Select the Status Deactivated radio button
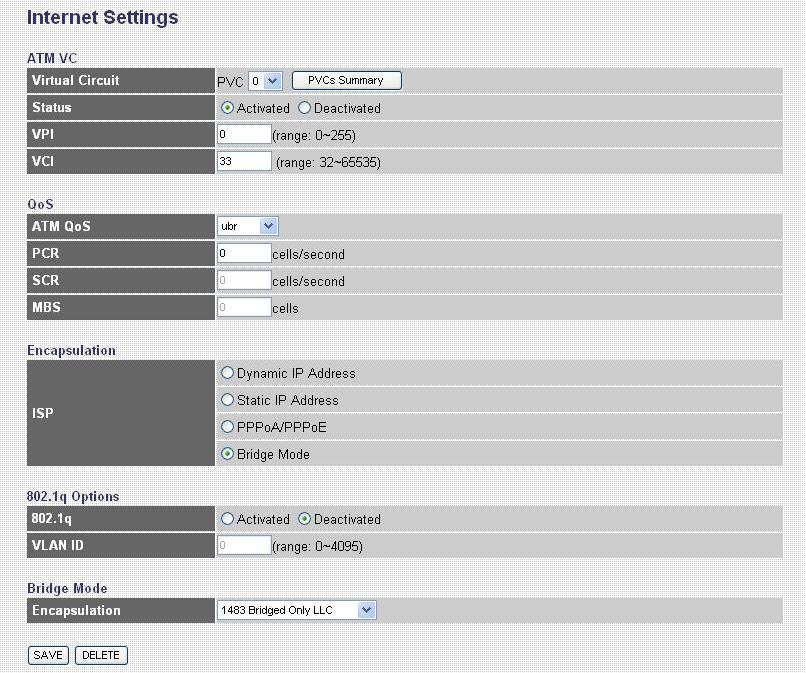Image resolution: width=806 pixels, height=673 pixels. 305,108
